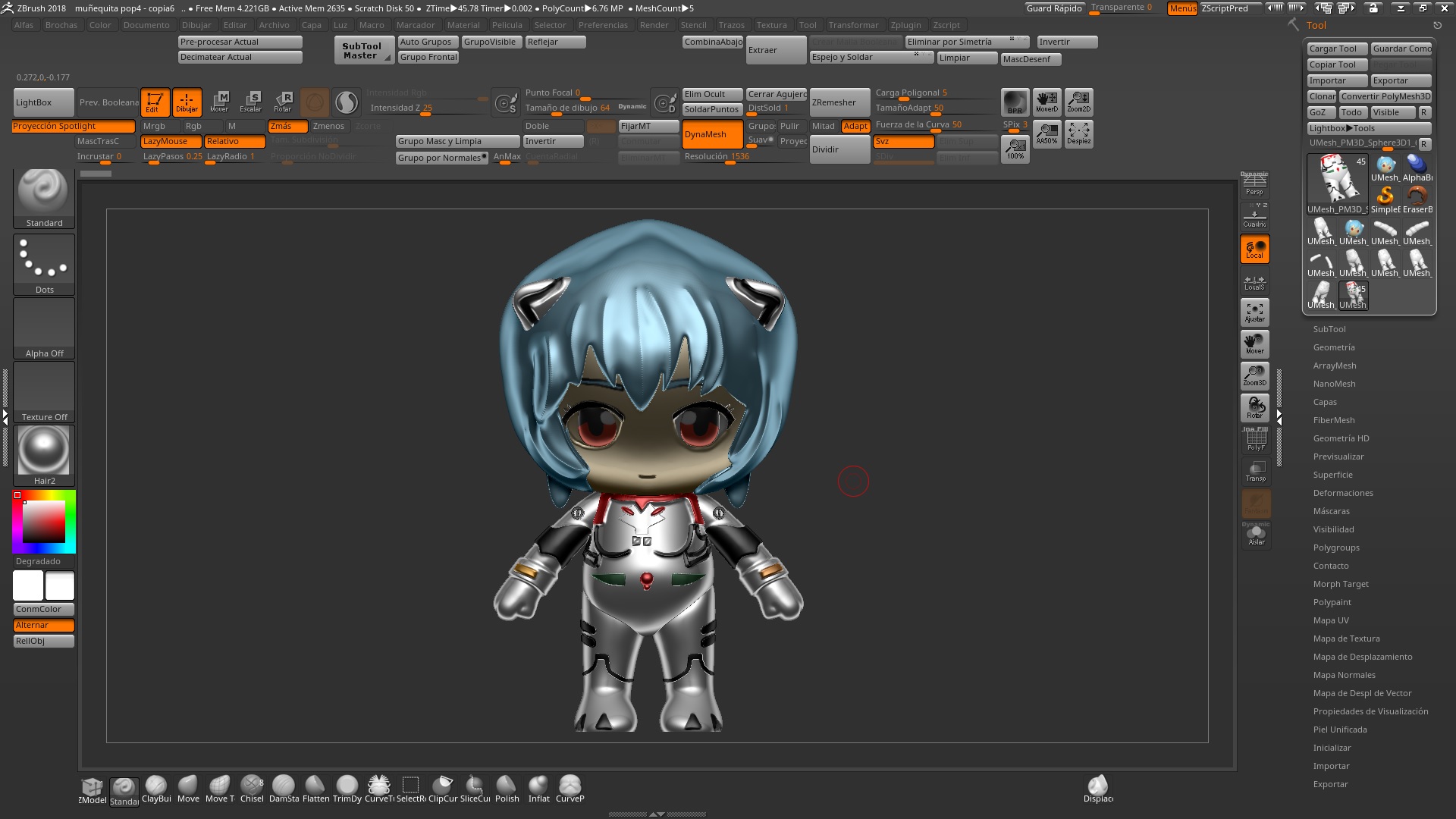Open the Preferencias menu
This screenshot has height=819, width=1456.
click(603, 25)
